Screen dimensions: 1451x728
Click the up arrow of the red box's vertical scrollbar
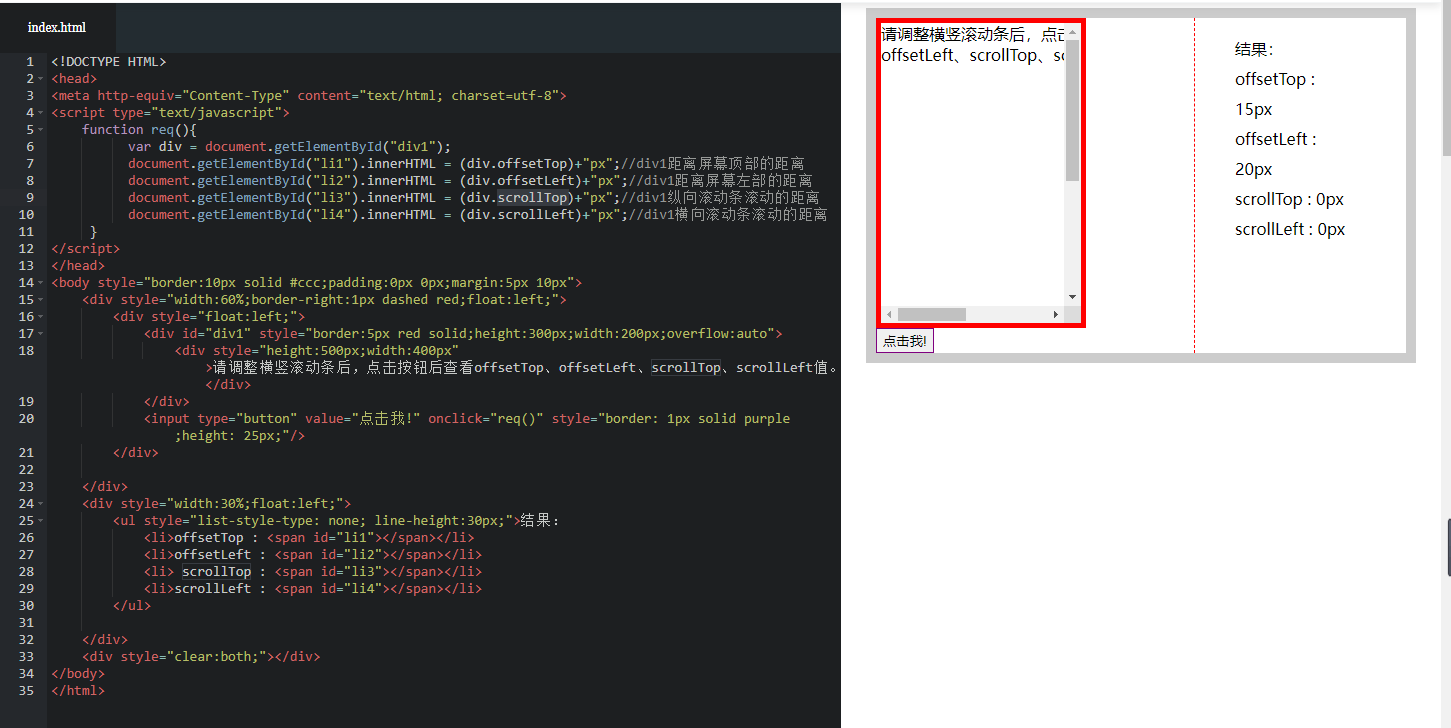tap(1072, 32)
